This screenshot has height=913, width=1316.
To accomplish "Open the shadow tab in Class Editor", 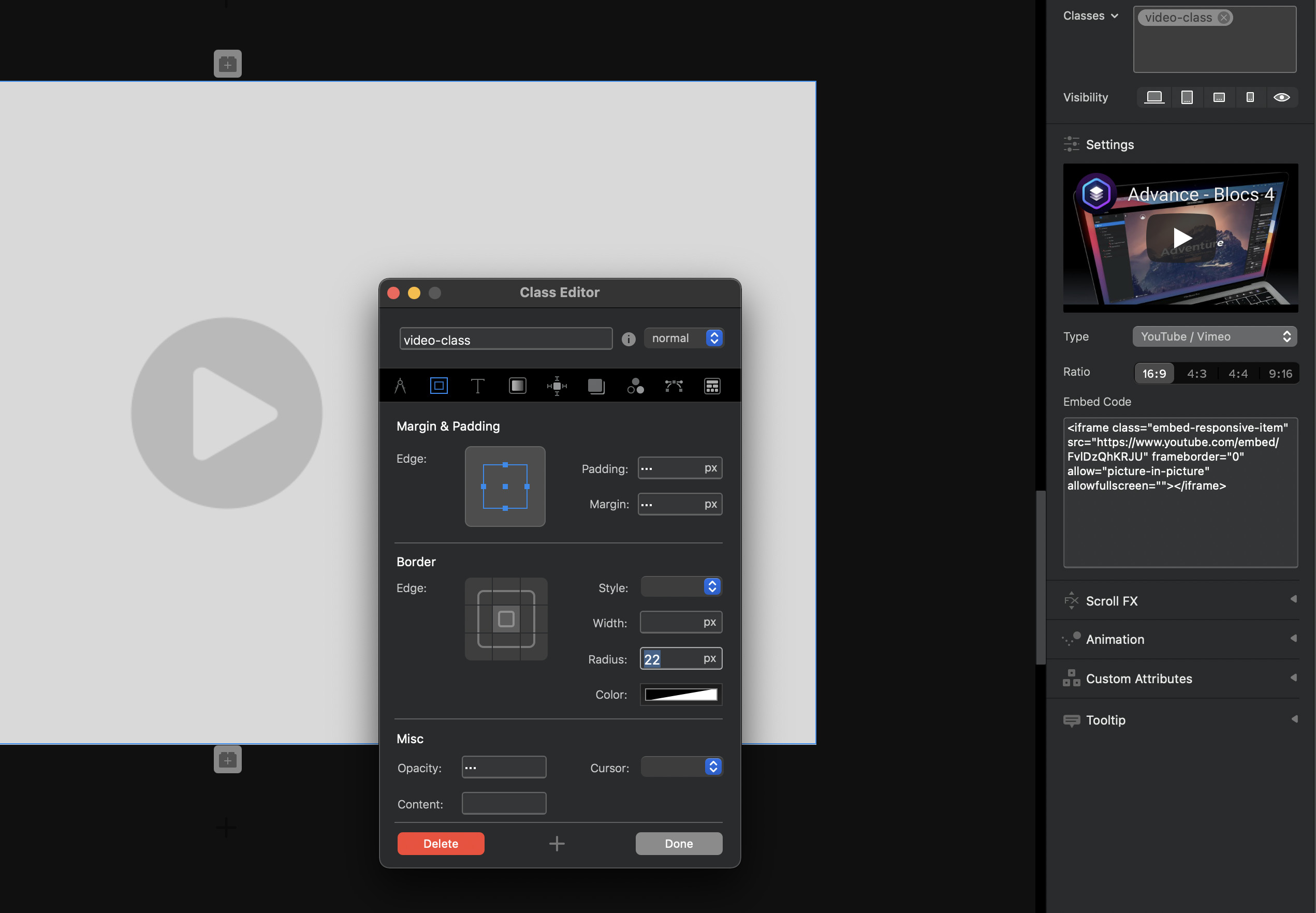I will pos(596,386).
